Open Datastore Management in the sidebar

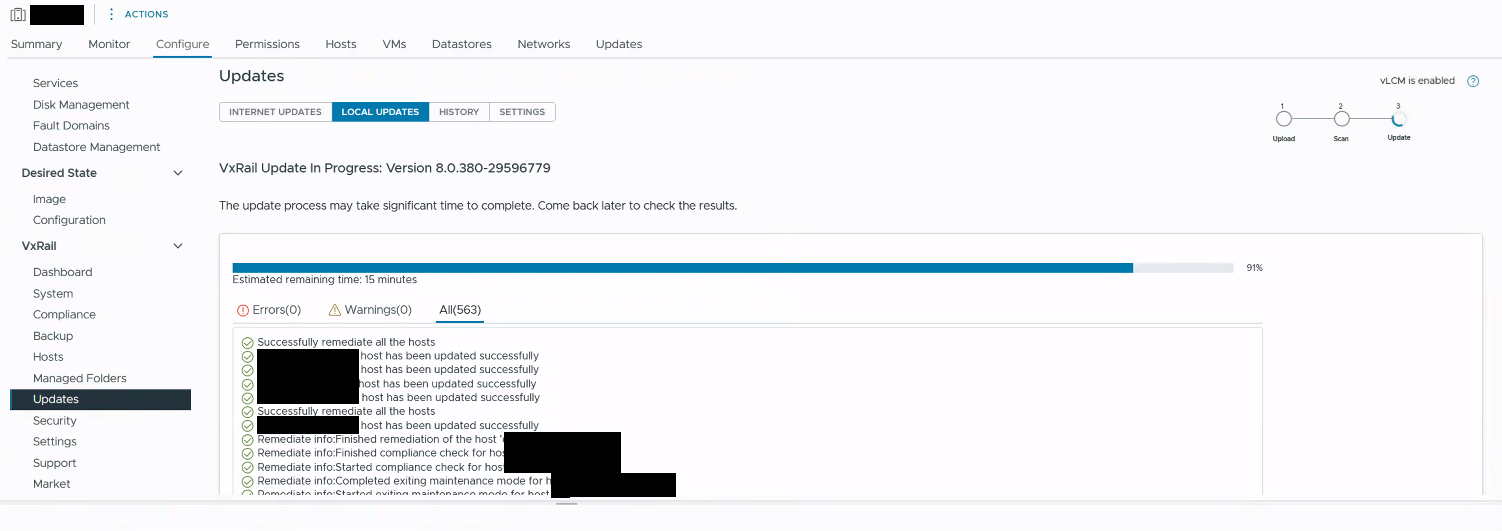tap(96, 147)
